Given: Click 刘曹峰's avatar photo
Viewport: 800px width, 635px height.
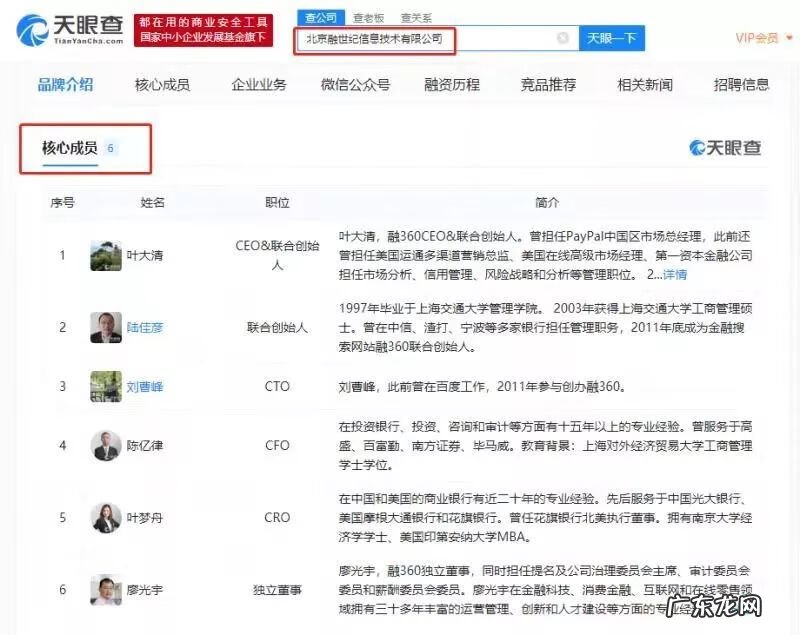Looking at the screenshot, I should coord(106,387).
